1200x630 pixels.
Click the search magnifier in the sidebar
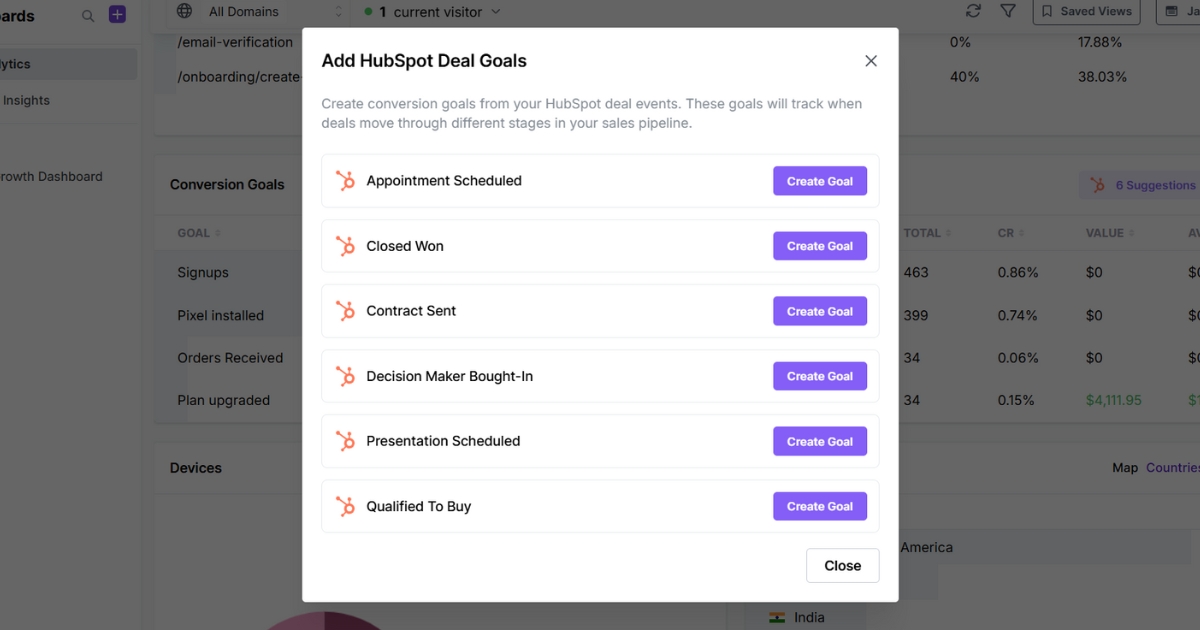87,15
